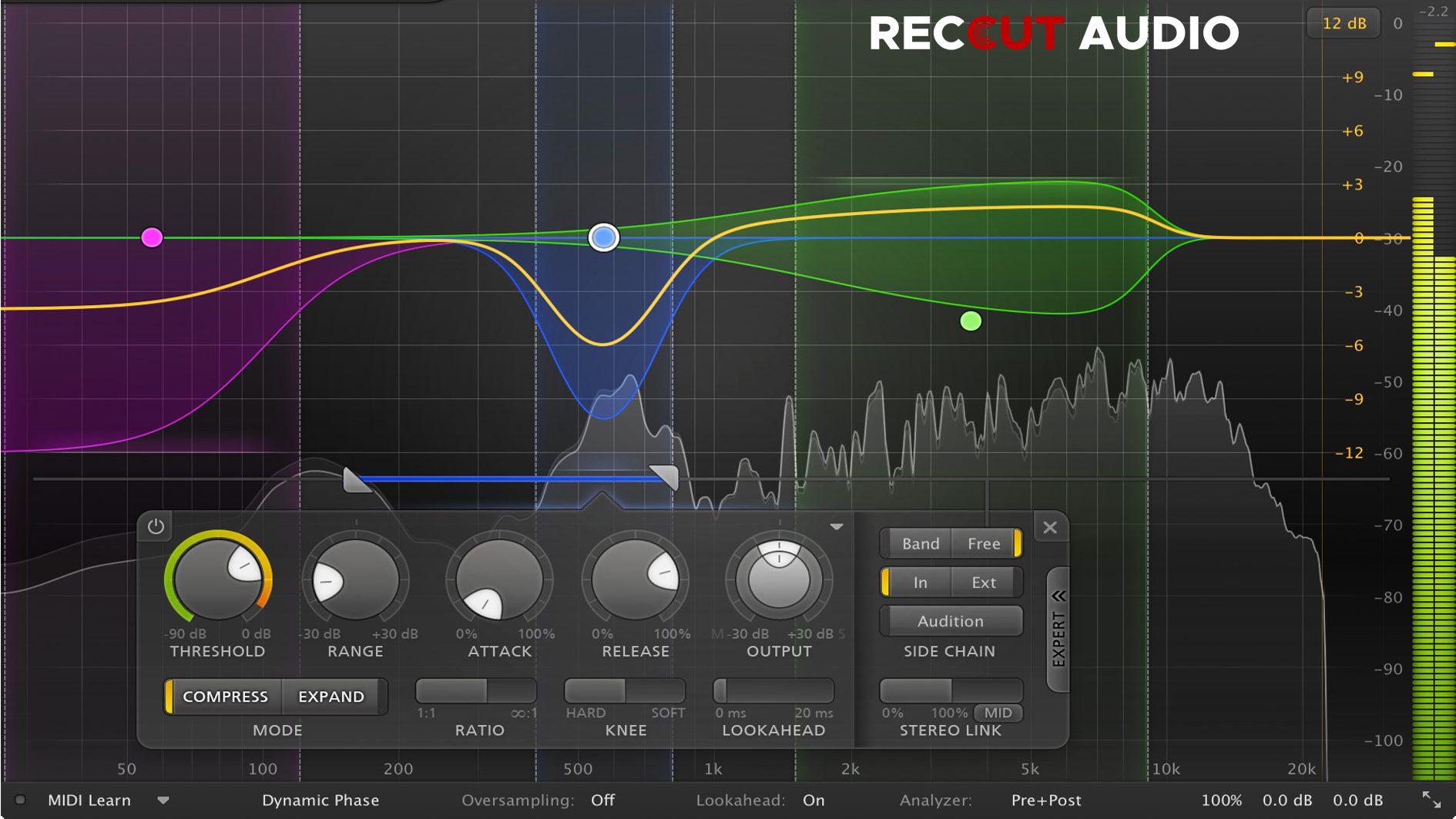Click the Threshold knob
Screen dimensions: 1456x819
pos(218,579)
